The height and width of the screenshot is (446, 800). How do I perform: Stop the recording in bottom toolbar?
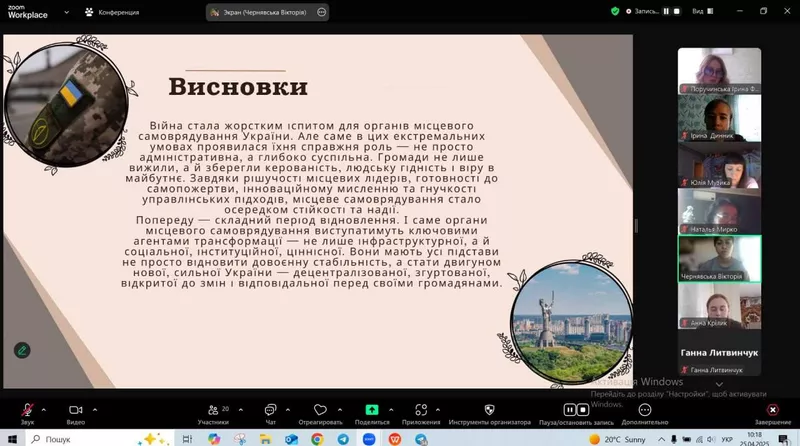pos(583,410)
